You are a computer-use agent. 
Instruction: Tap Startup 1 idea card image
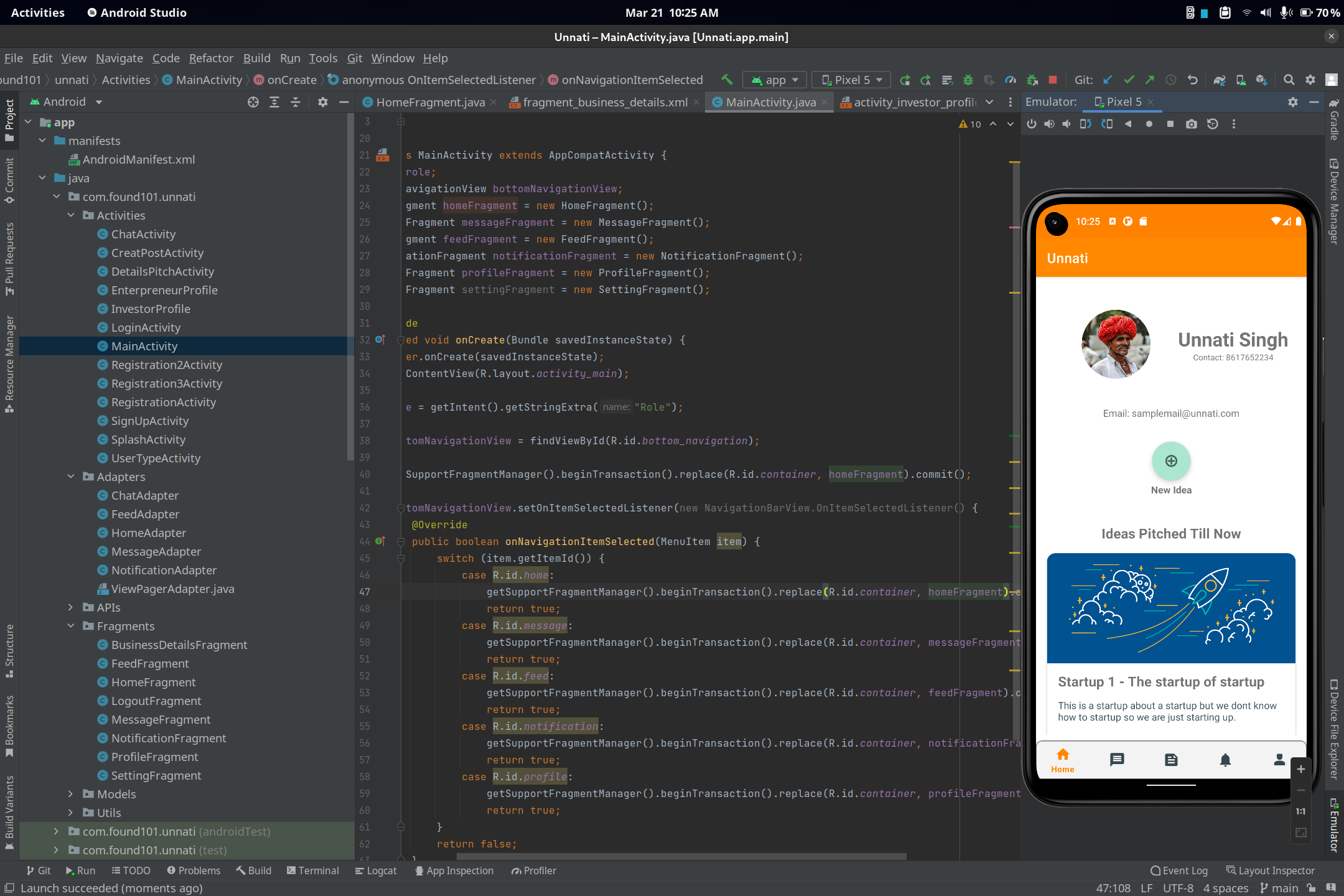[x=1171, y=608]
